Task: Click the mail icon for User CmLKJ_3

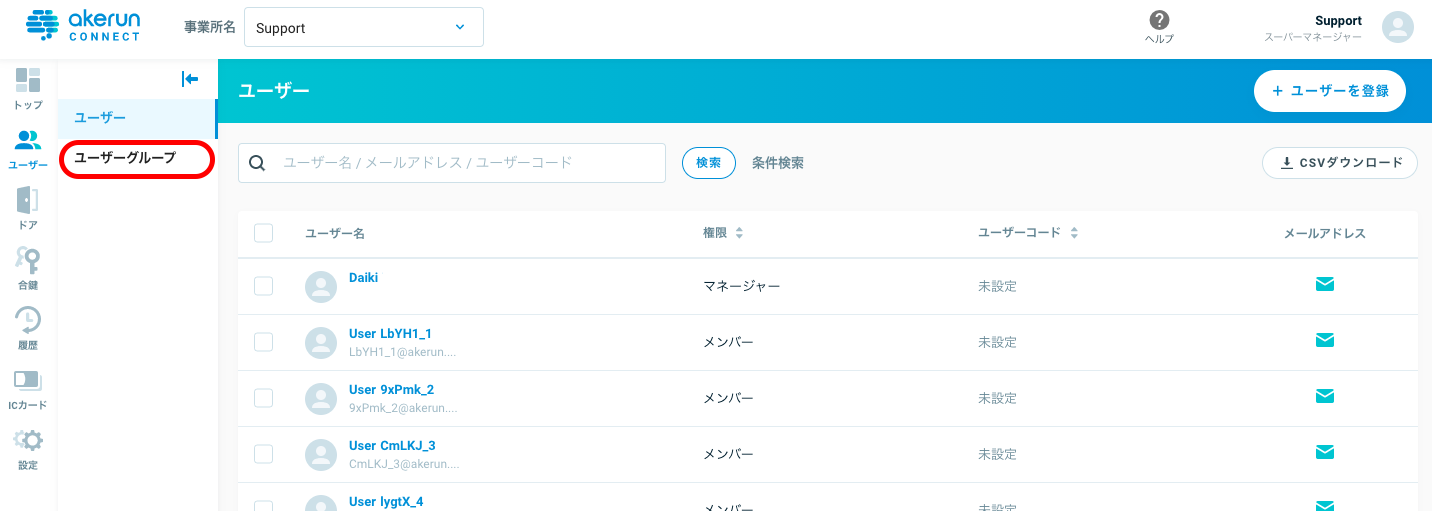Action: [x=1325, y=452]
